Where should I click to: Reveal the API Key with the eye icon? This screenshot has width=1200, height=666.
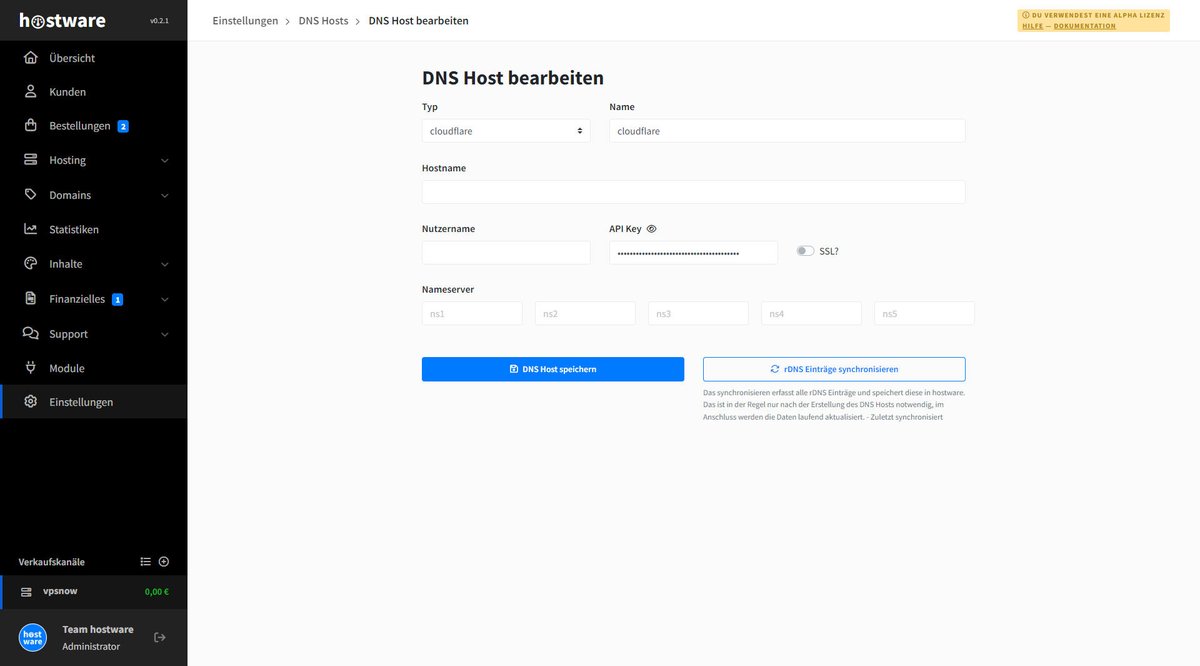tap(651, 229)
